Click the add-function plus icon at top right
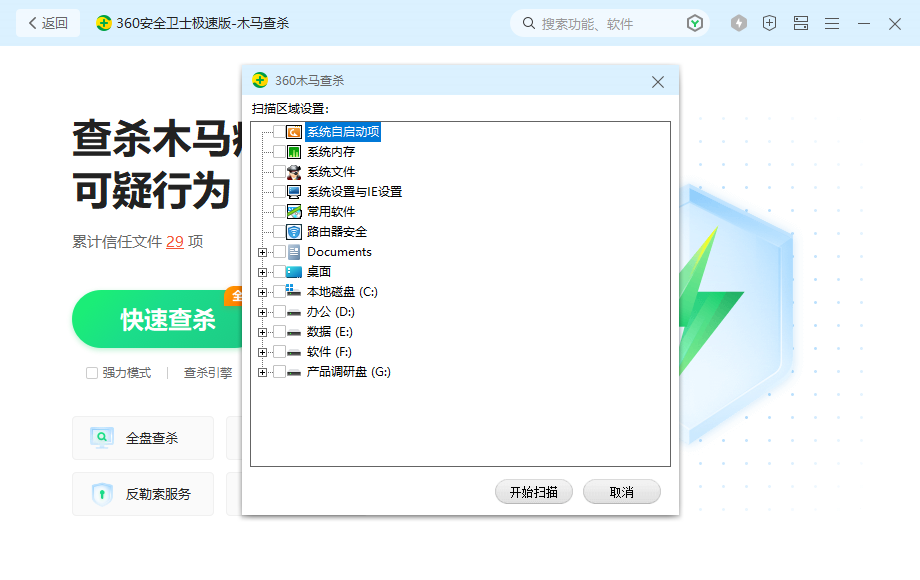The width and height of the screenshot is (920, 580). point(769,22)
